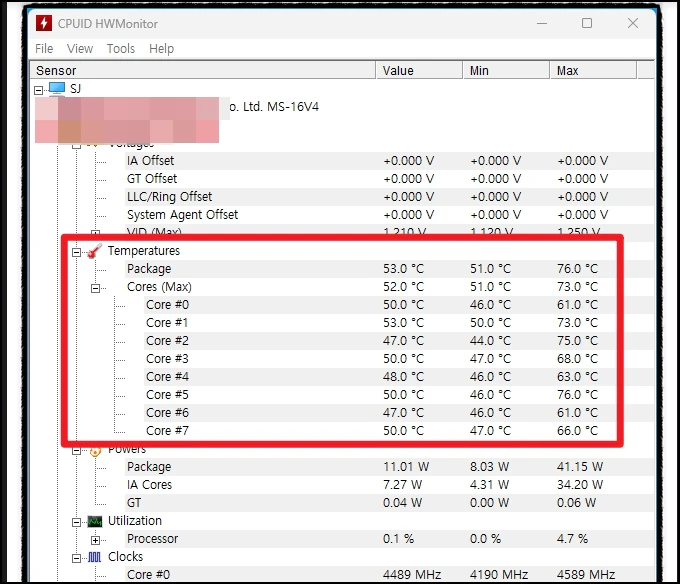The width and height of the screenshot is (680, 584).
Task: Click the SJ computer monitor icon
Action: (x=57, y=88)
